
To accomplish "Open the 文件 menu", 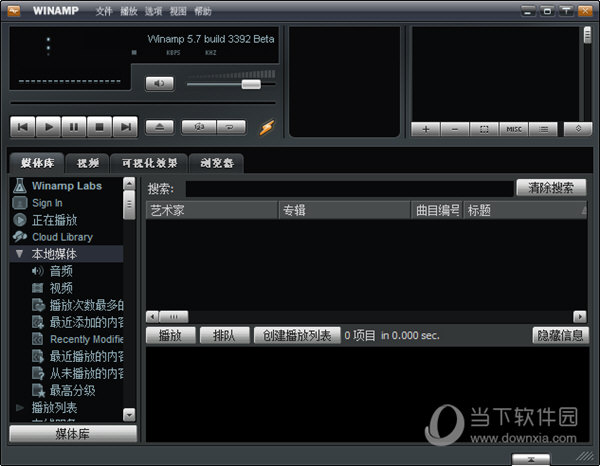I will point(104,11).
